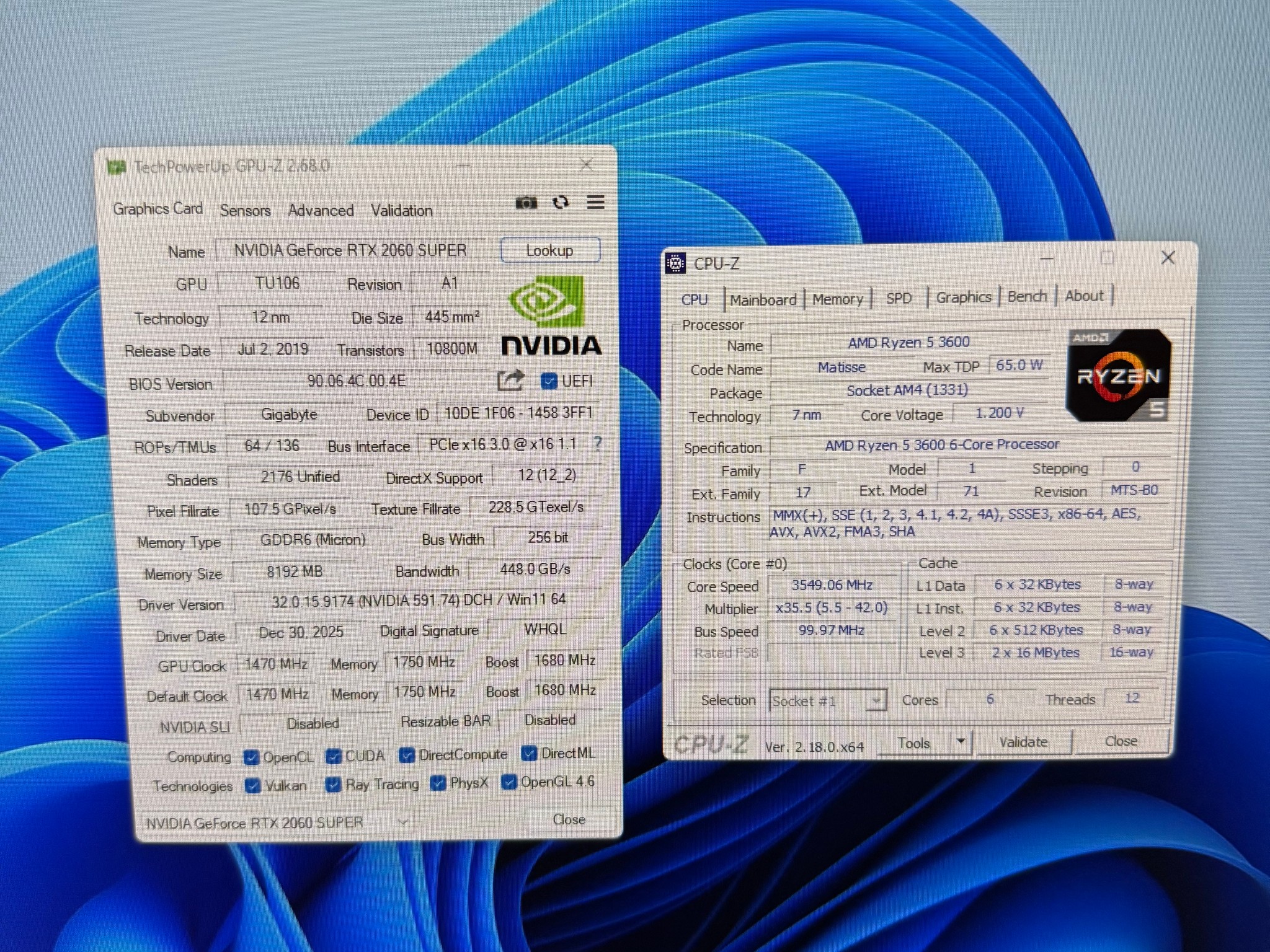The width and height of the screenshot is (1270, 952).
Task: Click the Threads value 12
Action: click(x=1132, y=698)
